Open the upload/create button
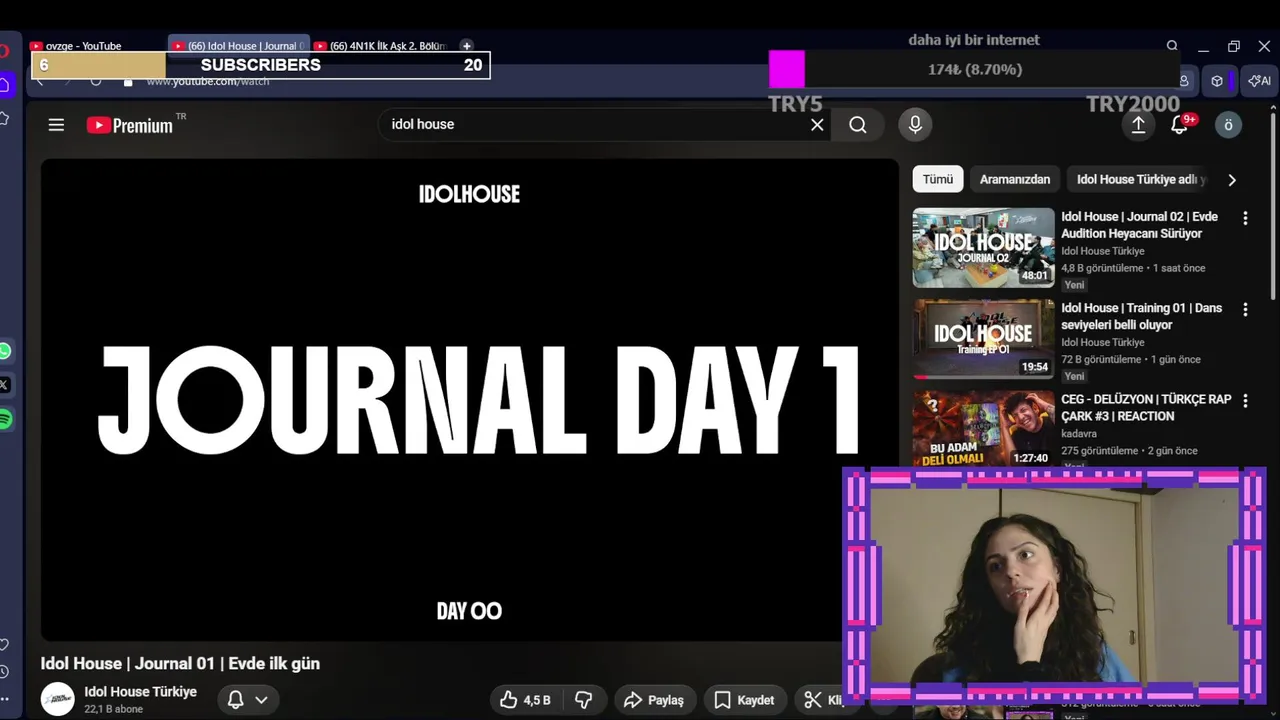This screenshot has width=1280, height=720. click(x=1138, y=124)
